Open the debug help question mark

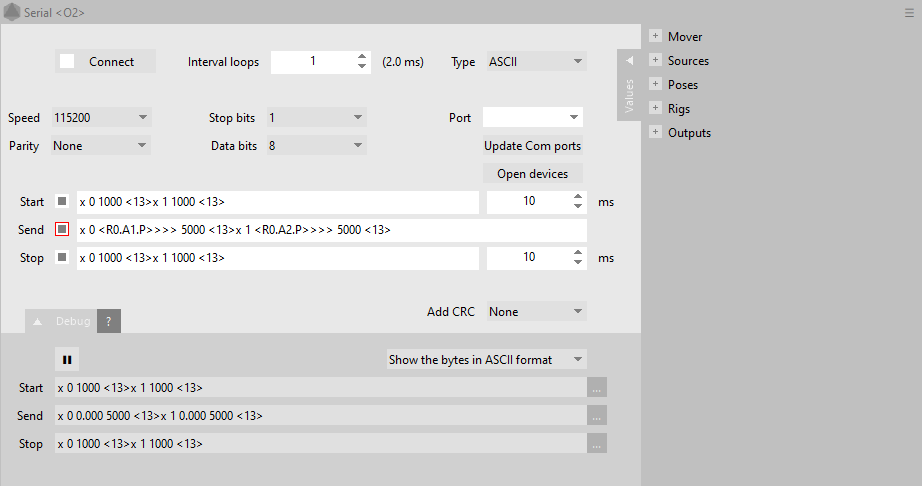click(109, 321)
